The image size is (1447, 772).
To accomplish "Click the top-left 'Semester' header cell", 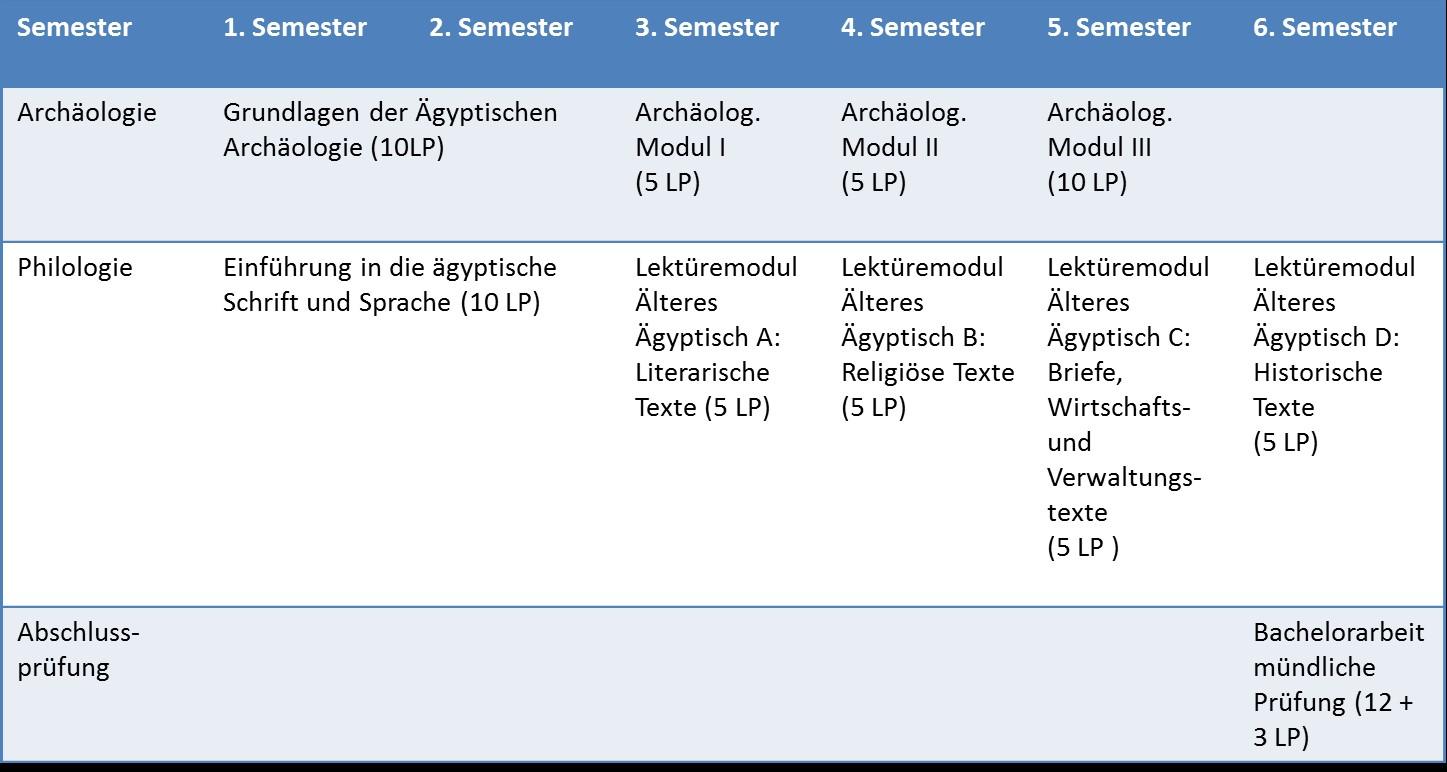I will point(75,28).
